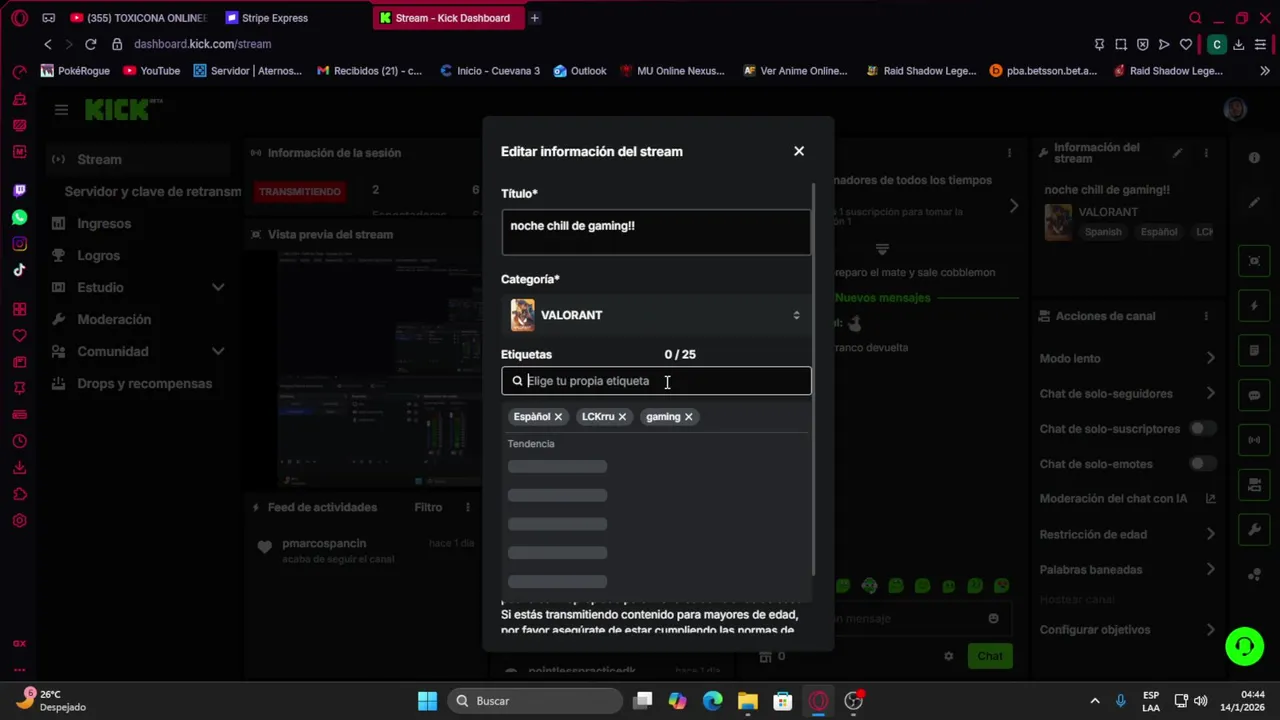Click the green headset support button
This screenshot has width=1280, height=720.
(1245, 646)
